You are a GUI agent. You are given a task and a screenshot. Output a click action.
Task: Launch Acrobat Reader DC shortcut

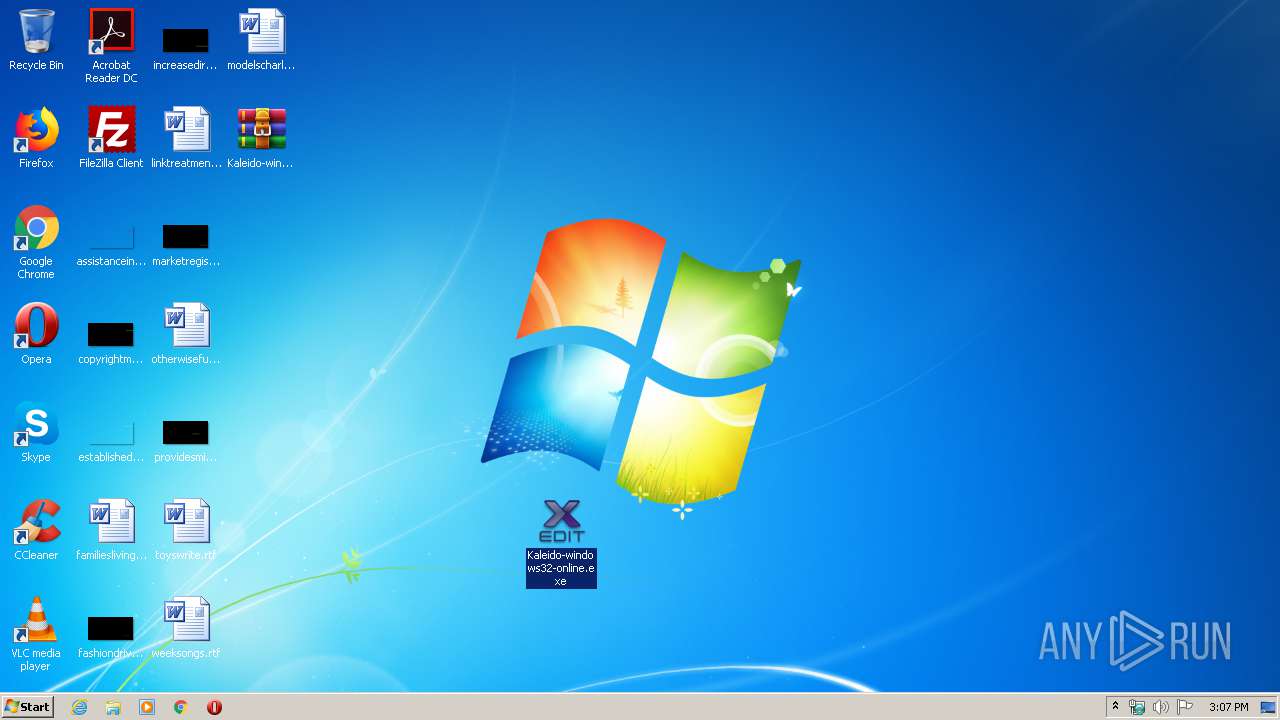111,46
